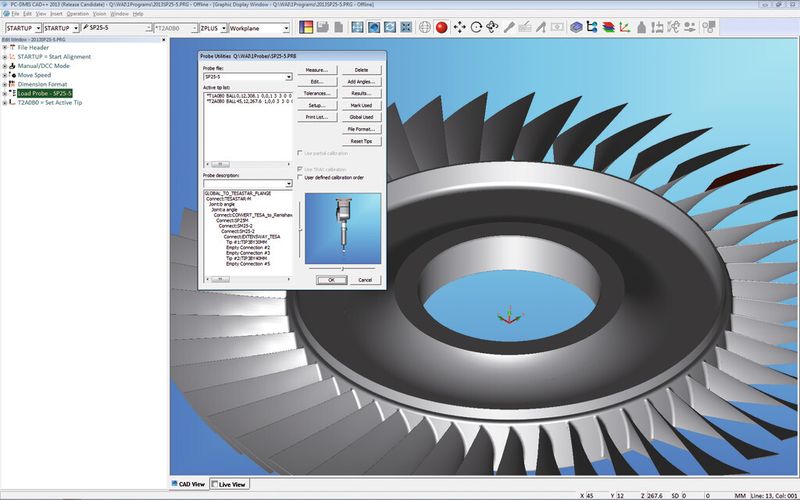Screen dimensions: 800x500
Task: Click the grayed-out copy page icon
Action: 338,28
